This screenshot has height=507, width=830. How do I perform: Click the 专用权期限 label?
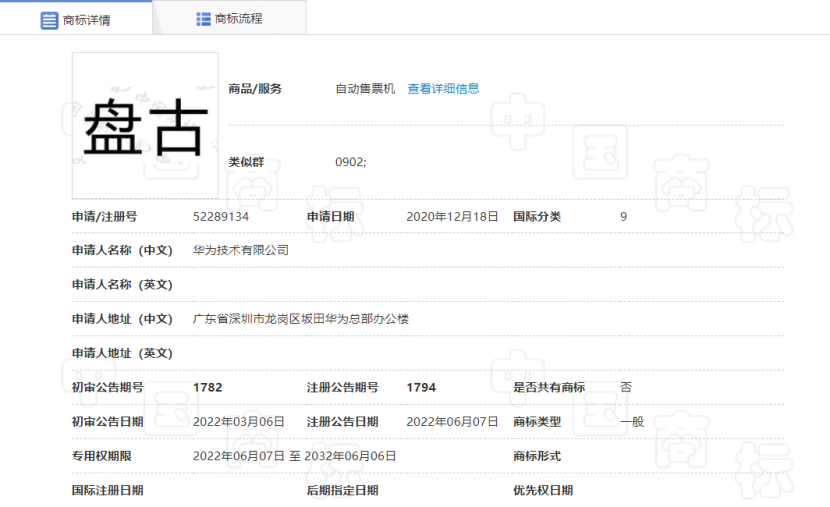point(102,456)
